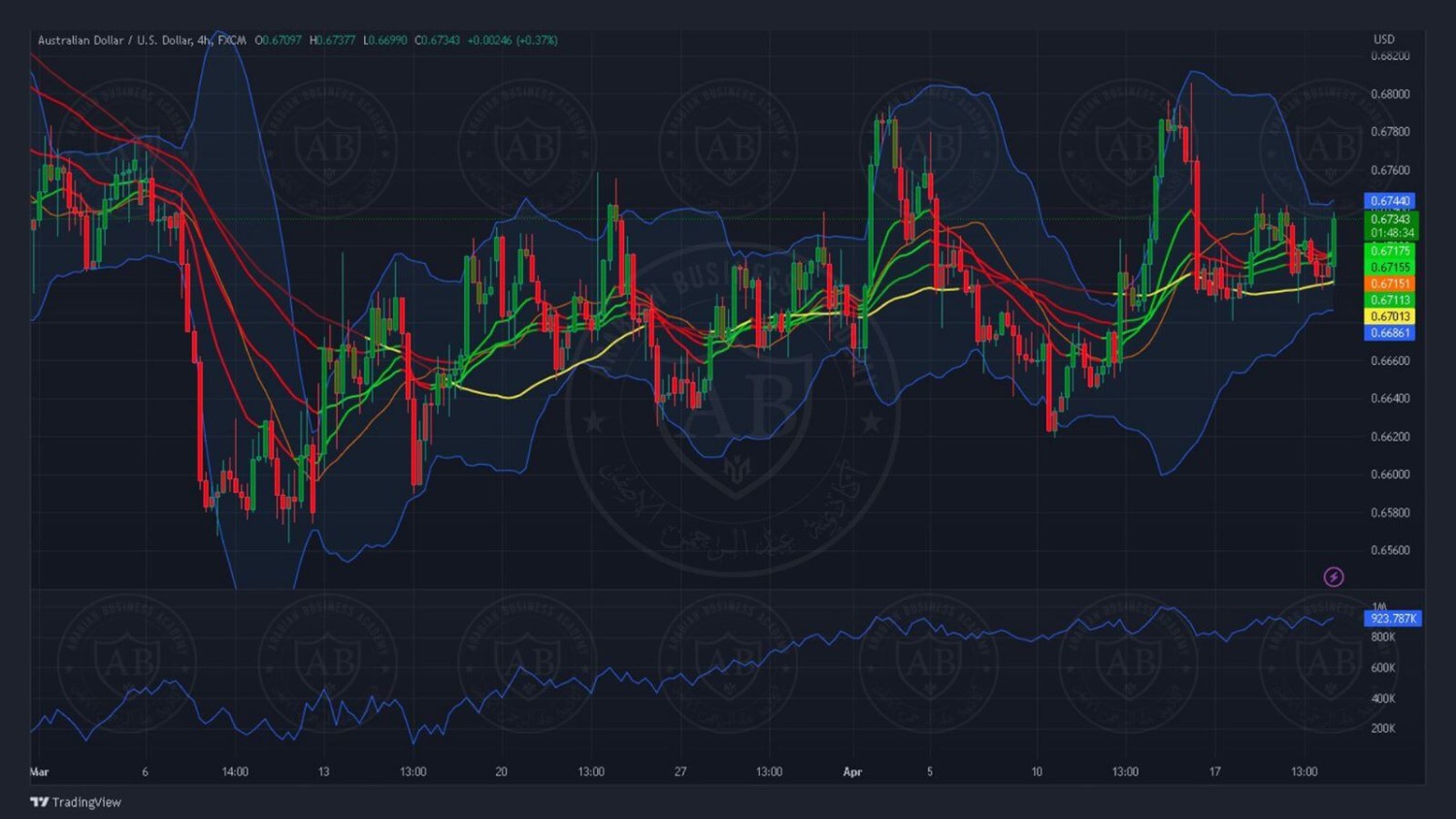Click the date 13 on time axis
Screen dimensions: 1456x819
coord(323,772)
